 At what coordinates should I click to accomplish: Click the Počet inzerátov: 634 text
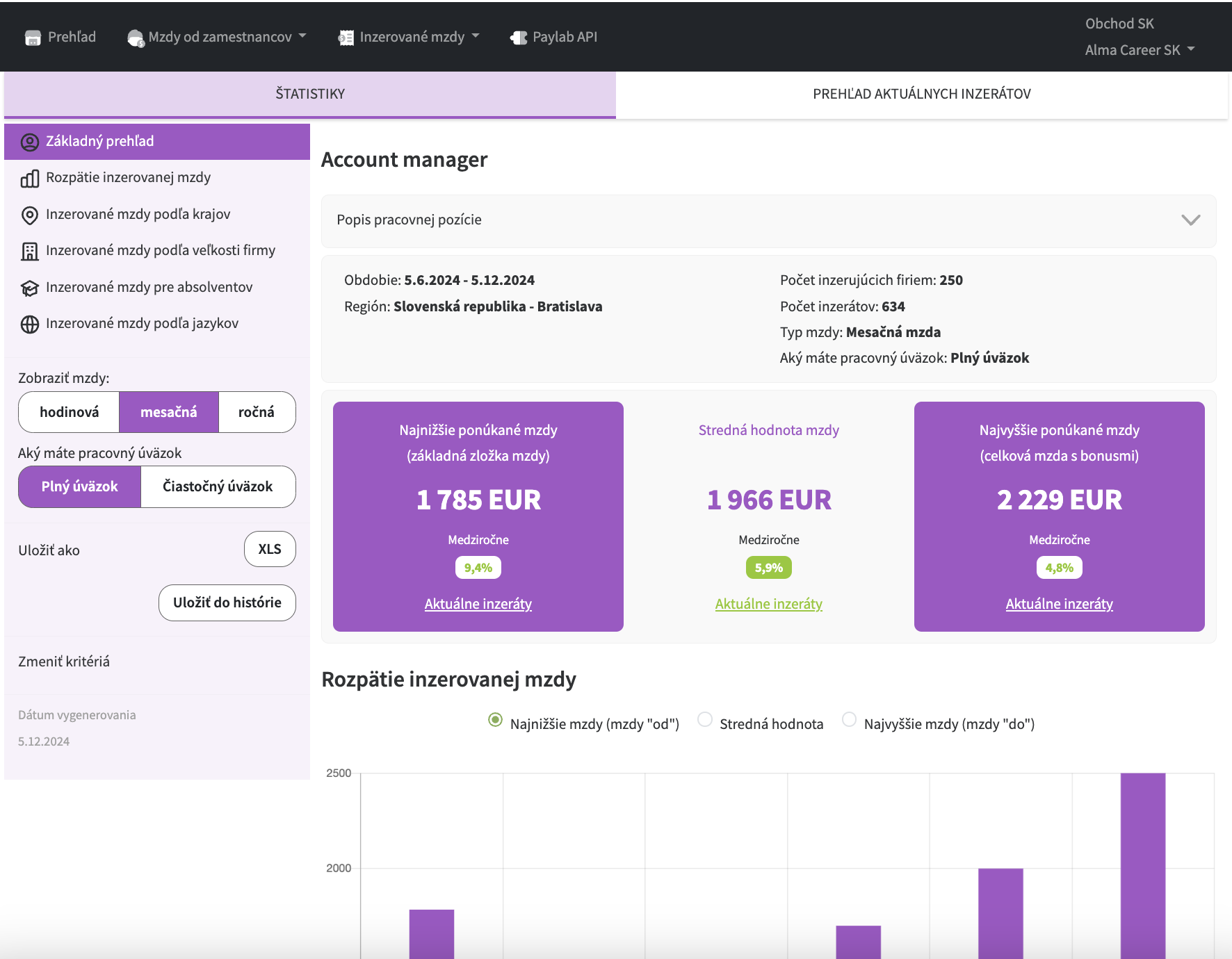[x=843, y=306]
